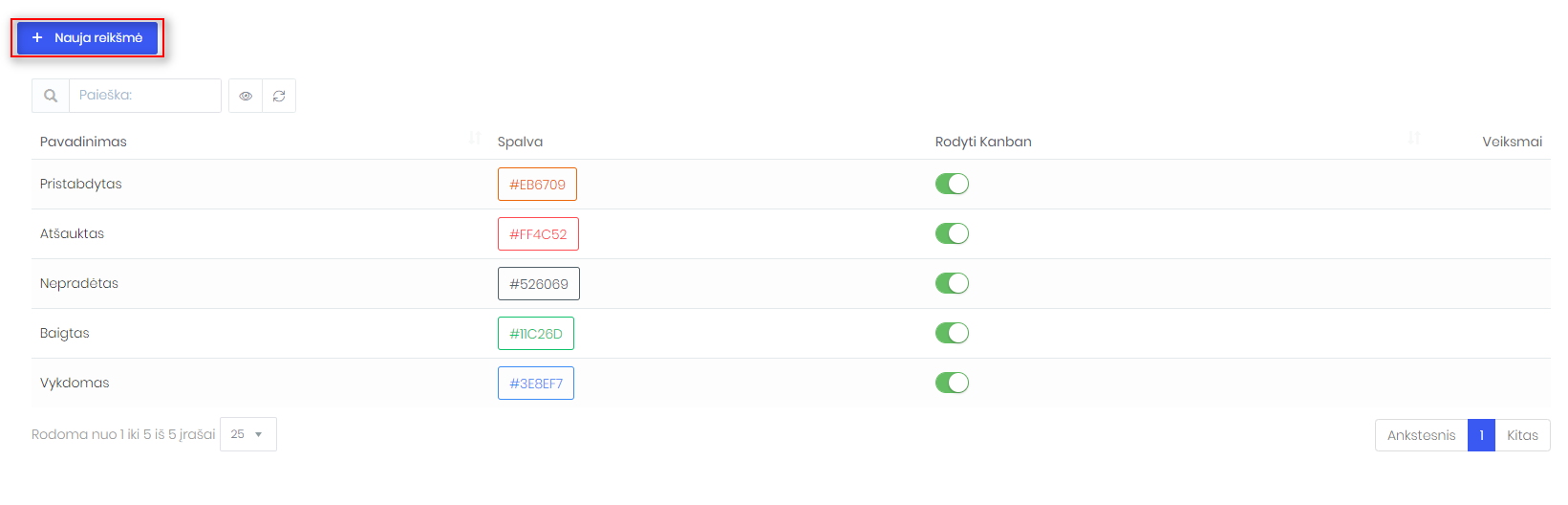Click the #3E8EF7 color badge
The width and height of the screenshot is (1568, 505).
(x=536, y=384)
